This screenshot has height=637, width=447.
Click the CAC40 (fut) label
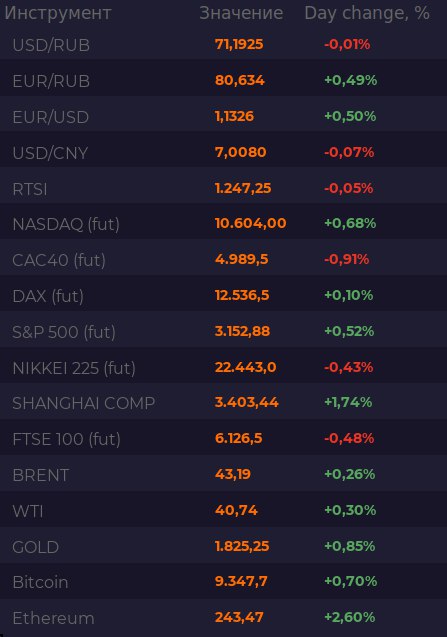point(59,260)
